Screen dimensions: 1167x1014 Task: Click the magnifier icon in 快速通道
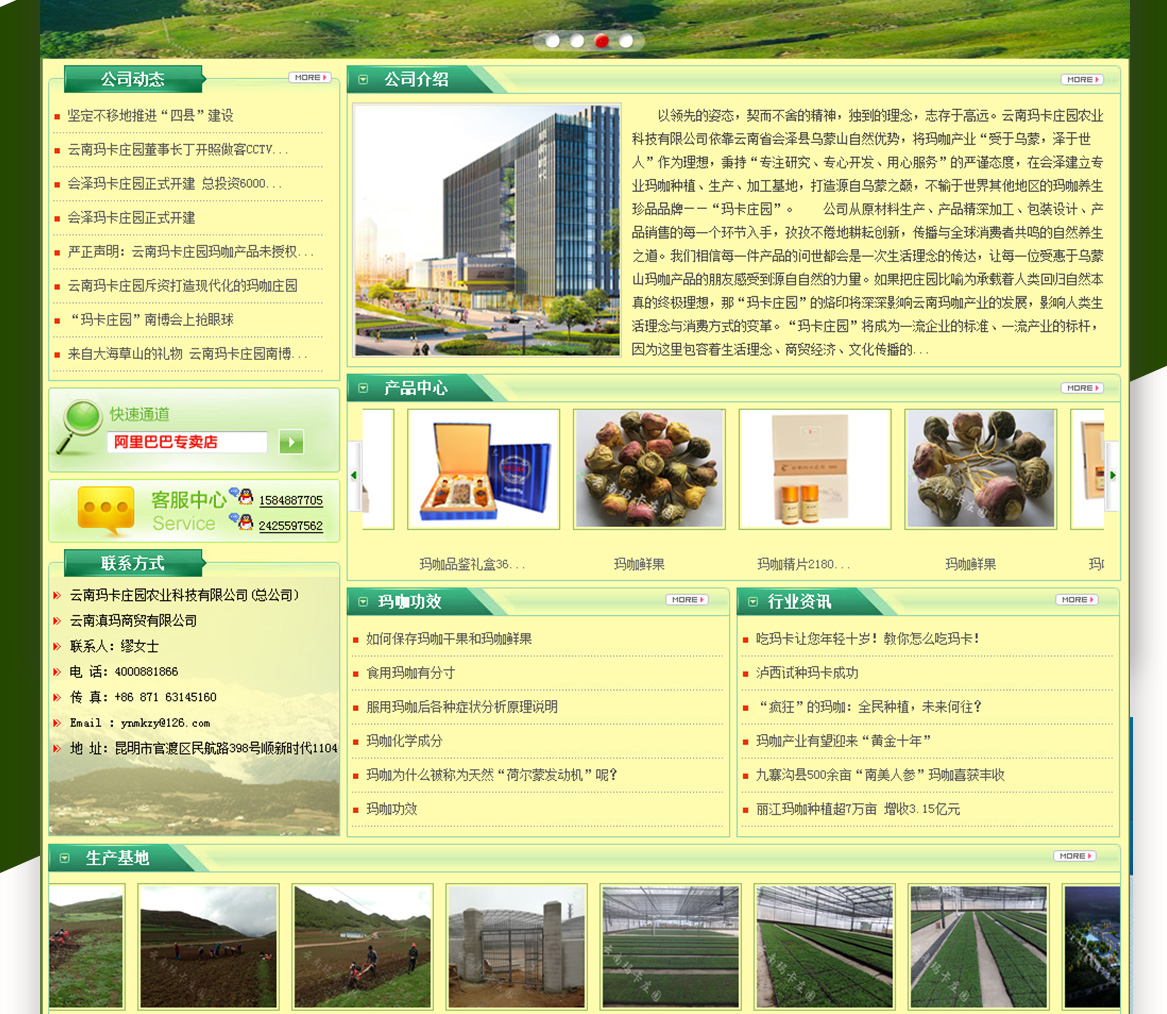point(80,425)
